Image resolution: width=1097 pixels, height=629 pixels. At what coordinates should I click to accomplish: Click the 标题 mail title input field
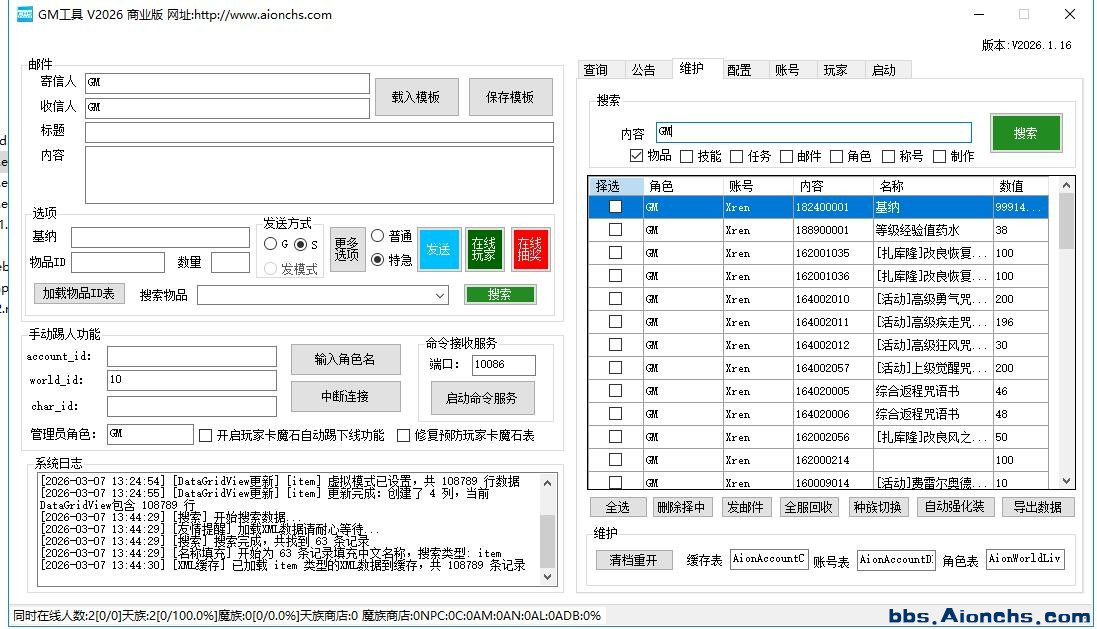point(319,132)
